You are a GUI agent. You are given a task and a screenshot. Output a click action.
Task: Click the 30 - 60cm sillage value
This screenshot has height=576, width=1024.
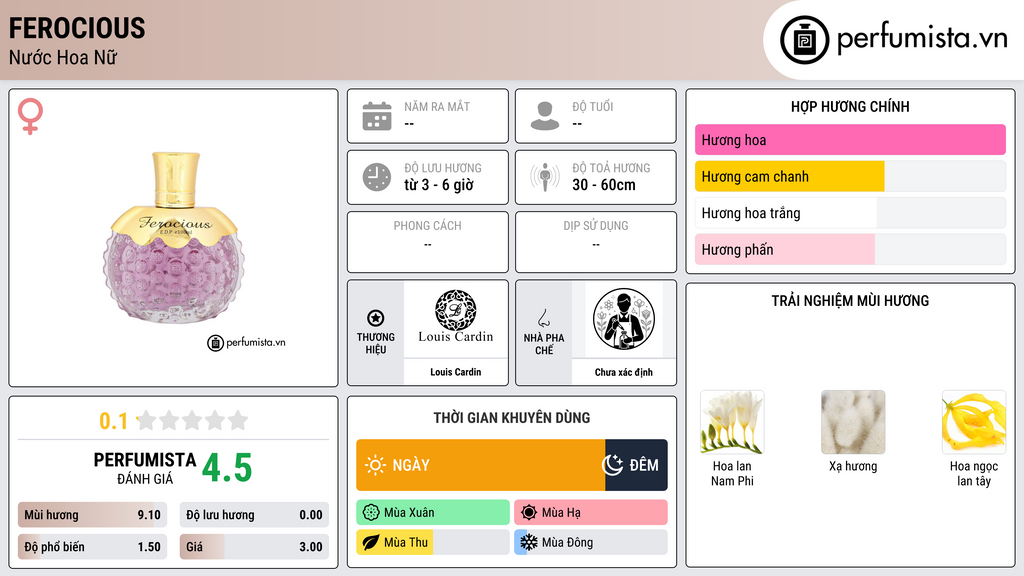coord(604,185)
